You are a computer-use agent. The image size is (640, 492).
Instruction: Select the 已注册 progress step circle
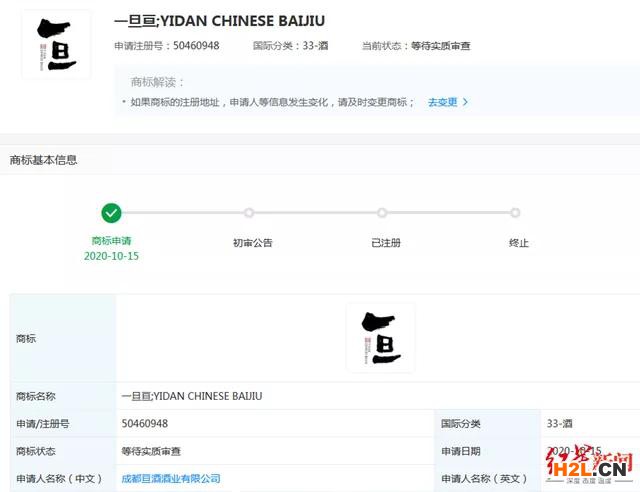[382, 213]
